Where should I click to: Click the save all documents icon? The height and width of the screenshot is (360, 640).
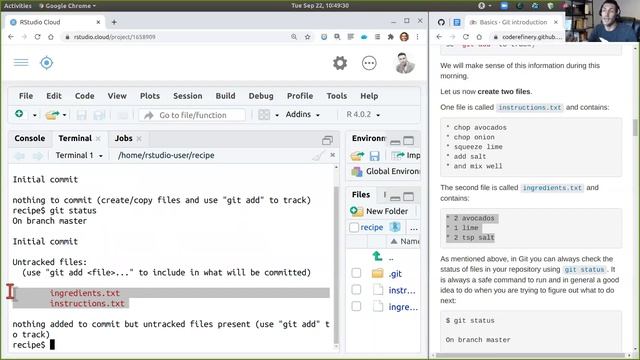[x=99, y=115]
